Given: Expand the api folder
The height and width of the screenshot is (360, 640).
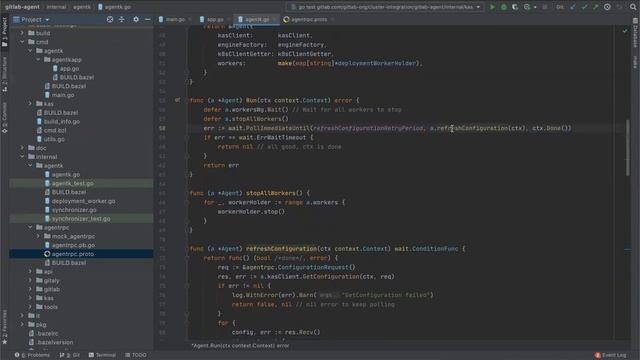Looking at the screenshot, I should (30, 271).
